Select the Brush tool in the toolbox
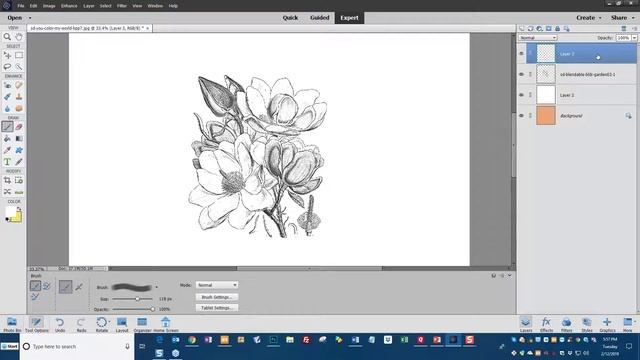This screenshot has height=360, width=640. click(7, 127)
